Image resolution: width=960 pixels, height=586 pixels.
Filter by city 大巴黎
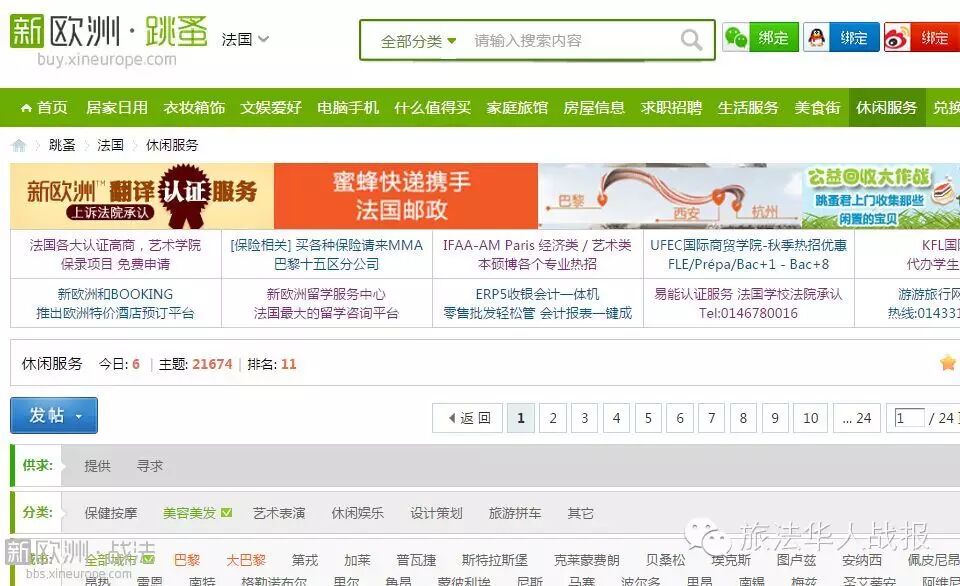pyautogui.click(x=246, y=560)
